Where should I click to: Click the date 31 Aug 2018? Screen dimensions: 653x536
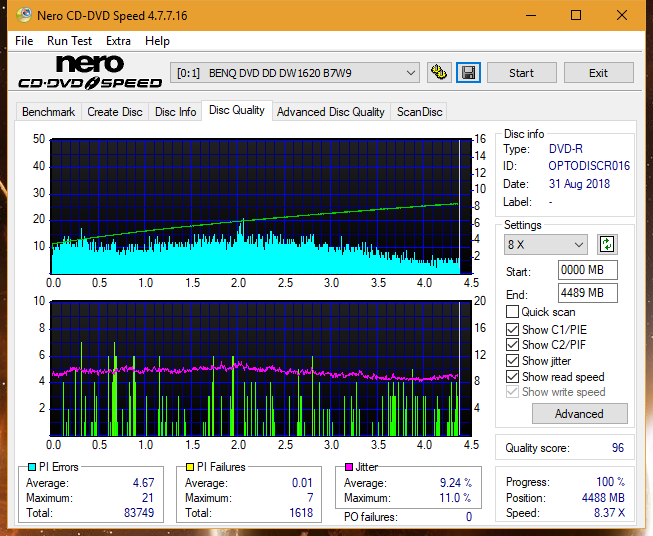pos(579,184)
